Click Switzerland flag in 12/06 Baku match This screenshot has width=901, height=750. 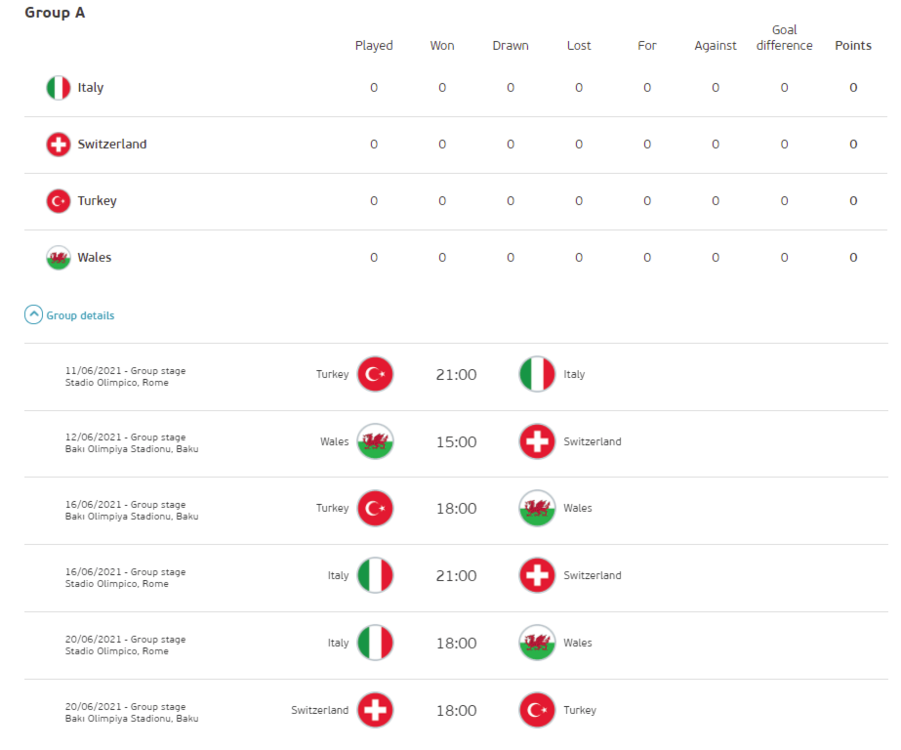click(x=537, y=442)
